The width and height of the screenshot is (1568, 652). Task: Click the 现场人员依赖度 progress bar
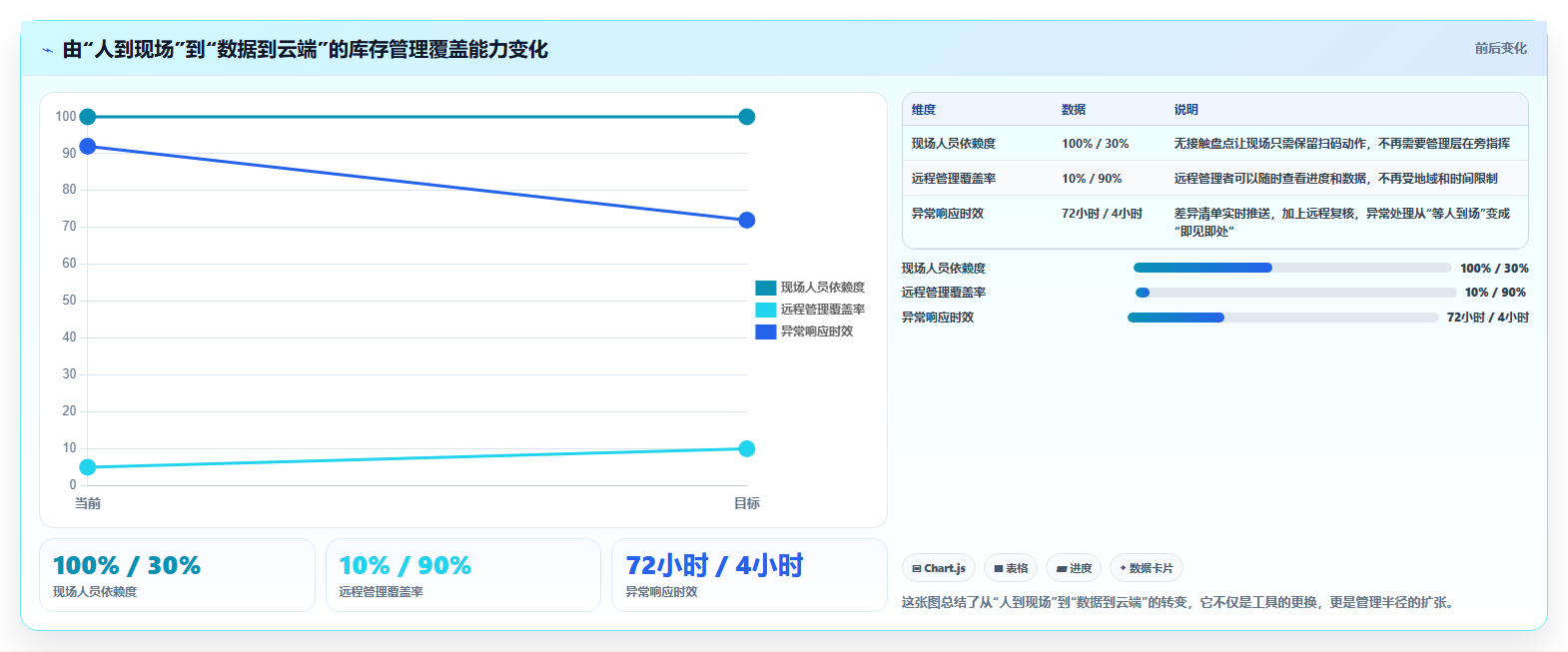[1292, 268]
